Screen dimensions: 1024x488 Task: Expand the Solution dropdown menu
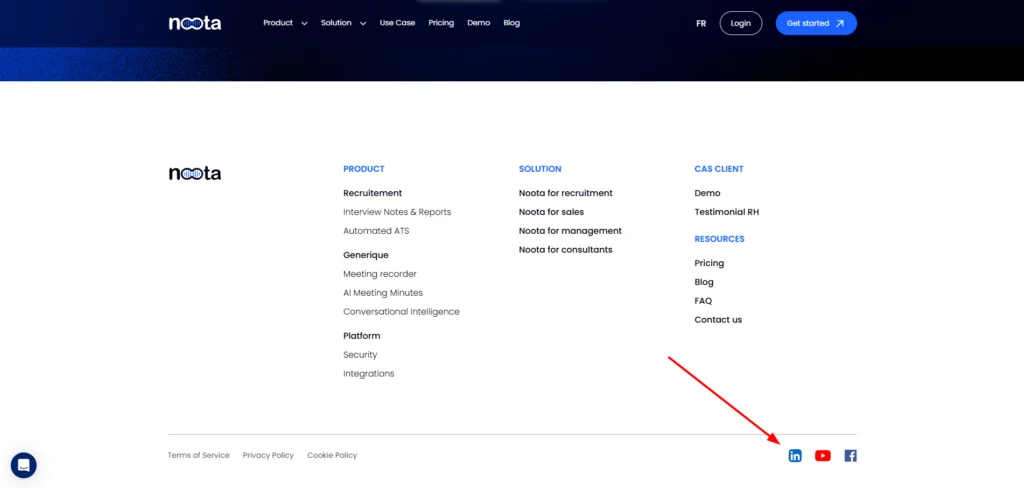[x=343, y=23]
